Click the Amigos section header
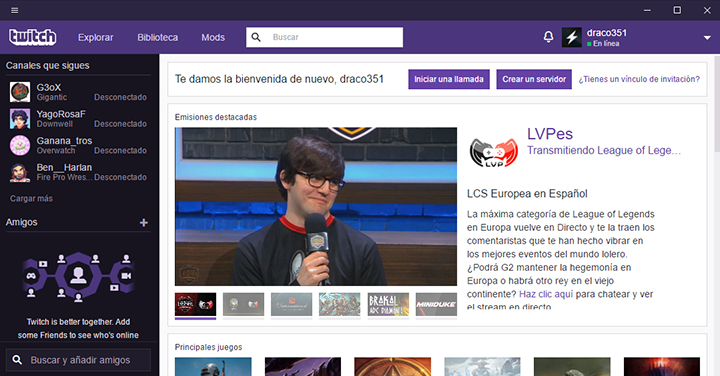 click(22, 222)
